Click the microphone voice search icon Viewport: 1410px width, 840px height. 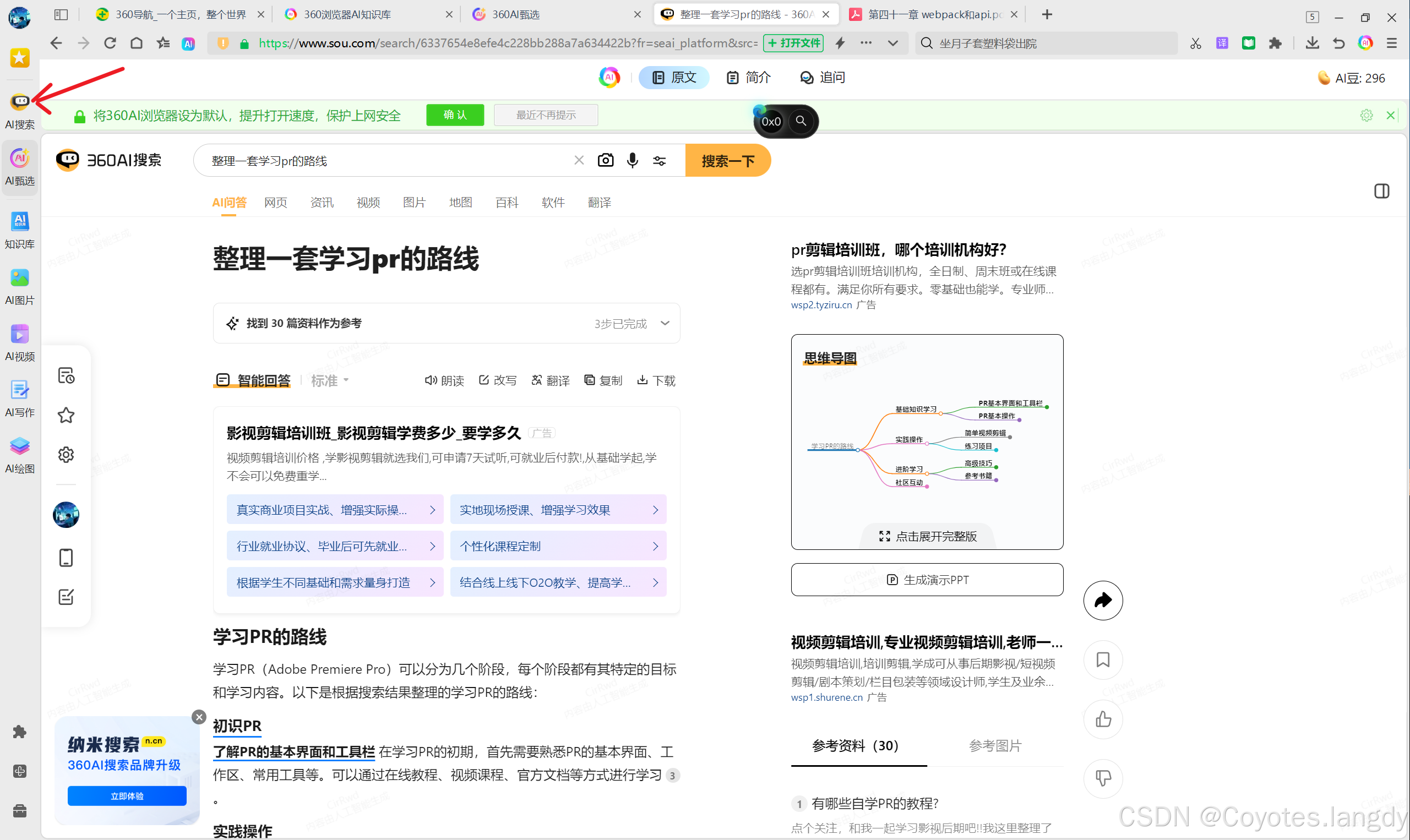tap(632, 161)
